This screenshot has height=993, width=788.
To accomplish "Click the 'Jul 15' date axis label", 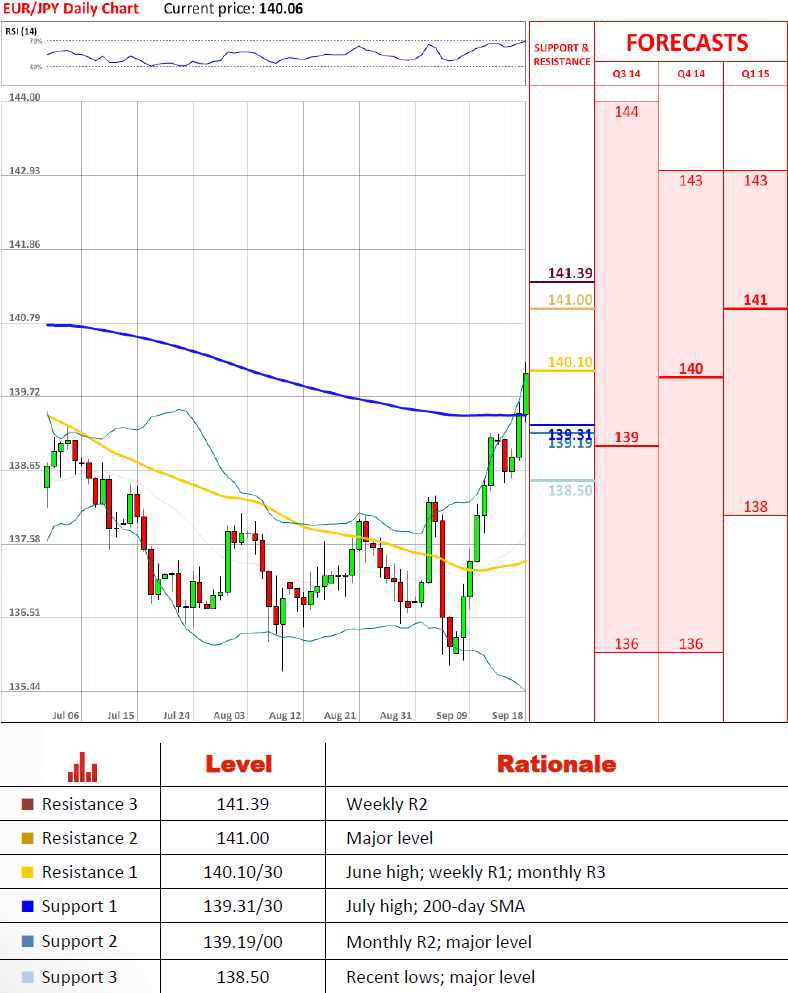I will click(120, 715).
